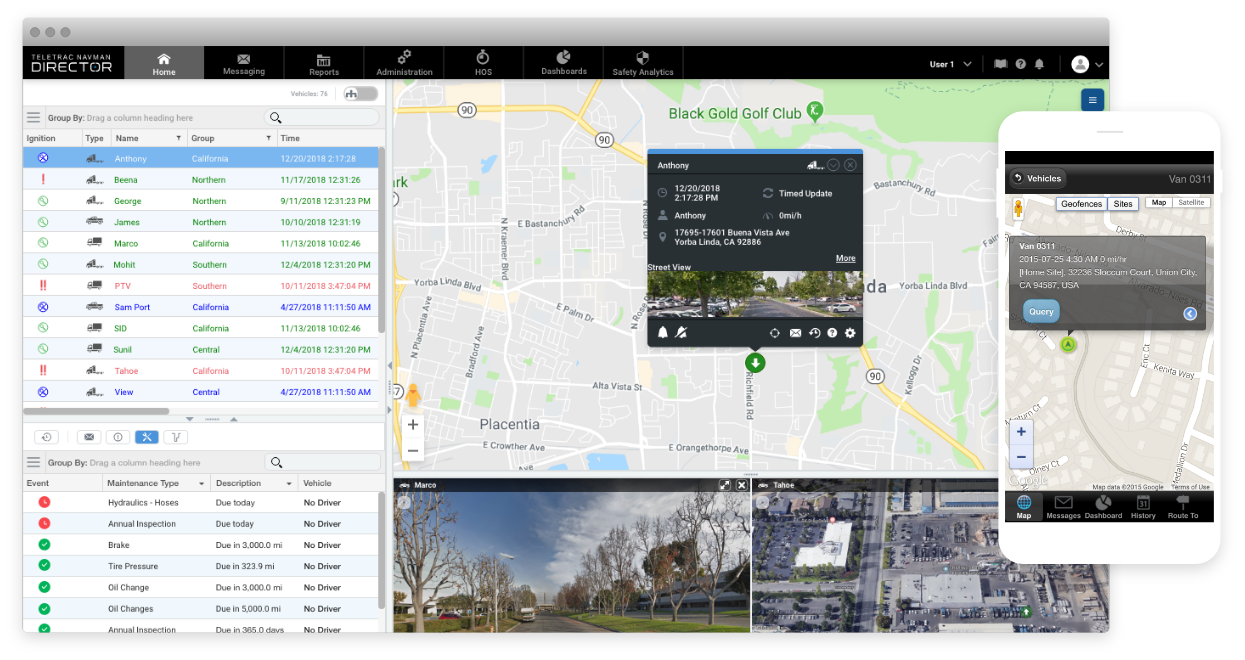This screenshot has width=1245, height=660.
Task: Click the More link in Anthony popup
Action: [x=845, y=258]
